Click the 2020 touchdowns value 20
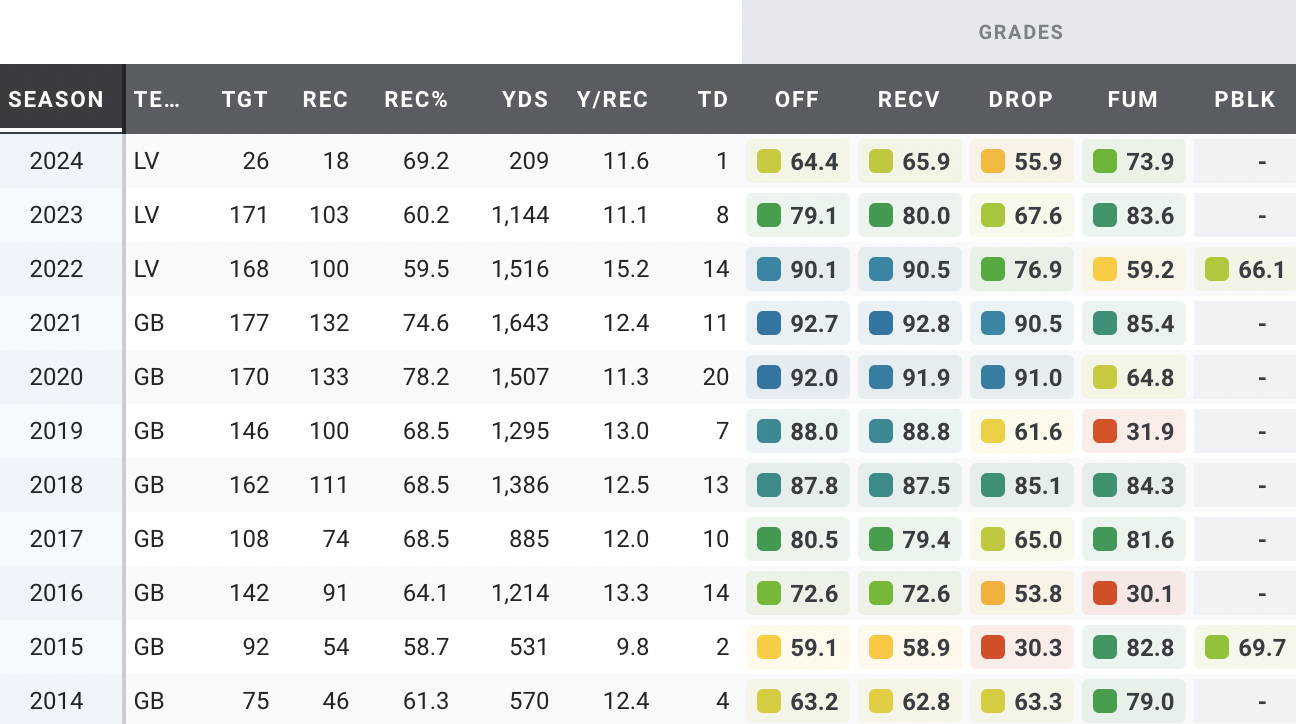The height and width of the screenshot is (724, 1296). point(717,377)
